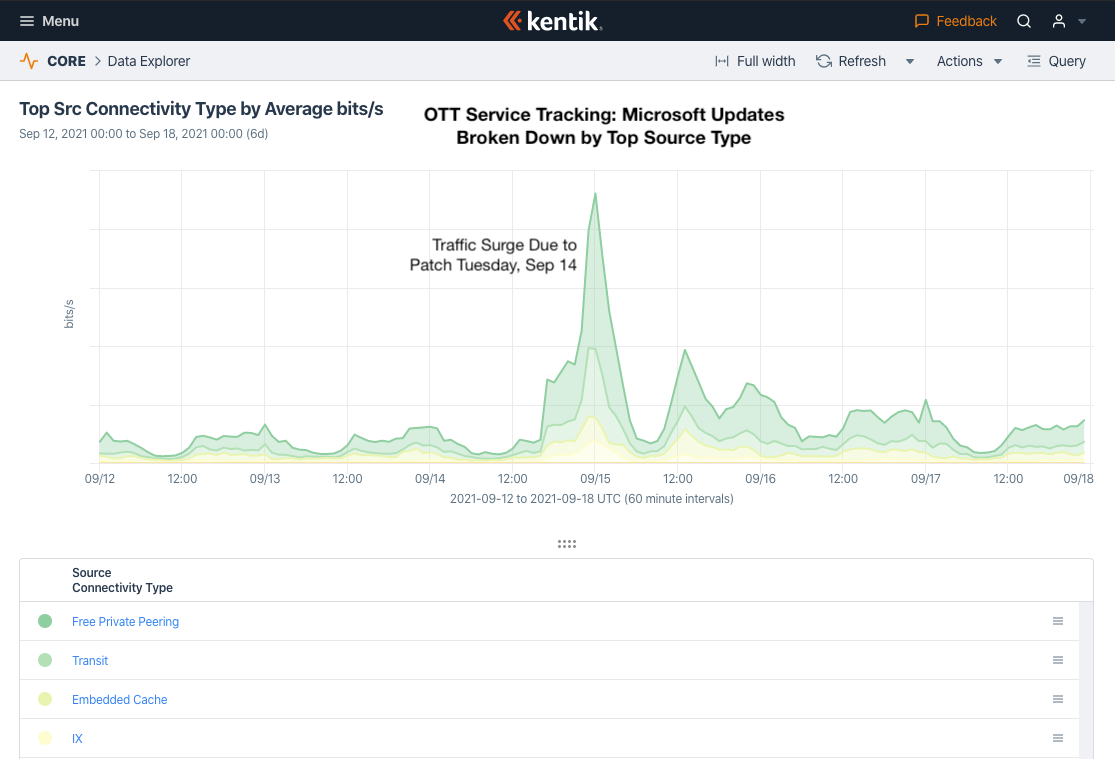
Task: Click the CORE pulse icon
Action: pos(28,61)
